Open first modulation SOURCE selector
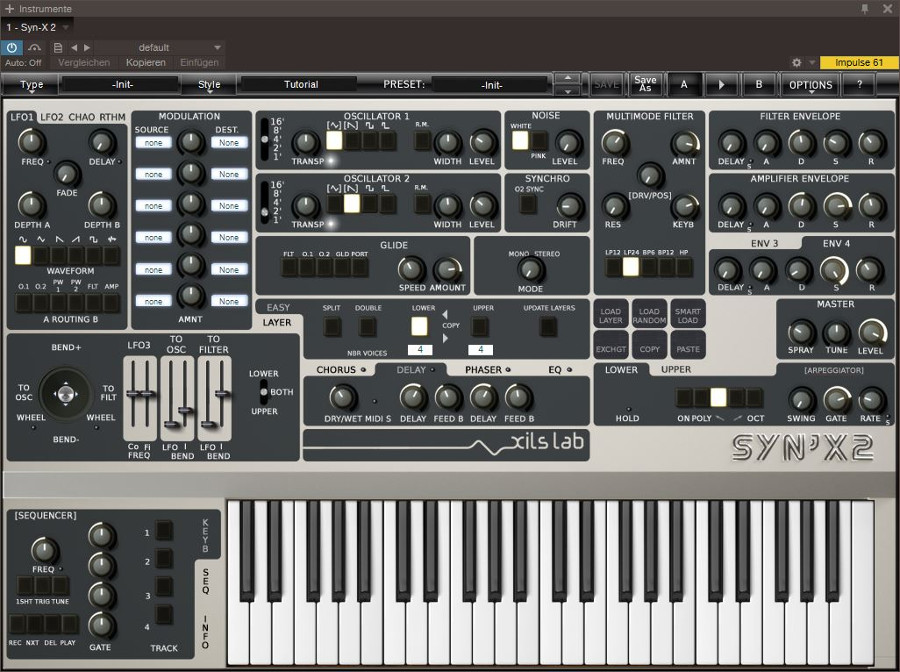This screenshot has height=672, width=900. (153, 143)
